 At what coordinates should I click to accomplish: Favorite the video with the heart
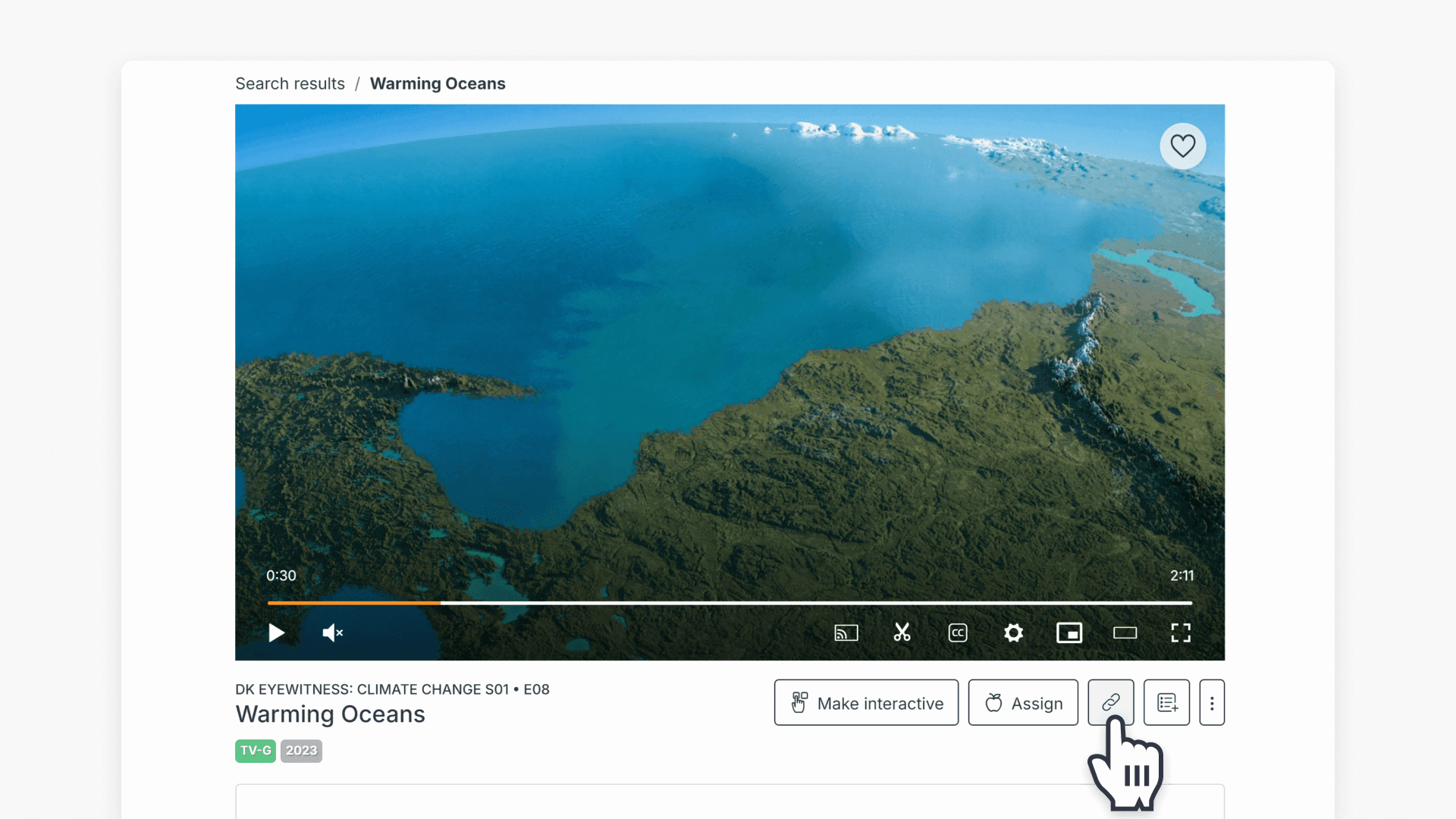point(1183,146)
